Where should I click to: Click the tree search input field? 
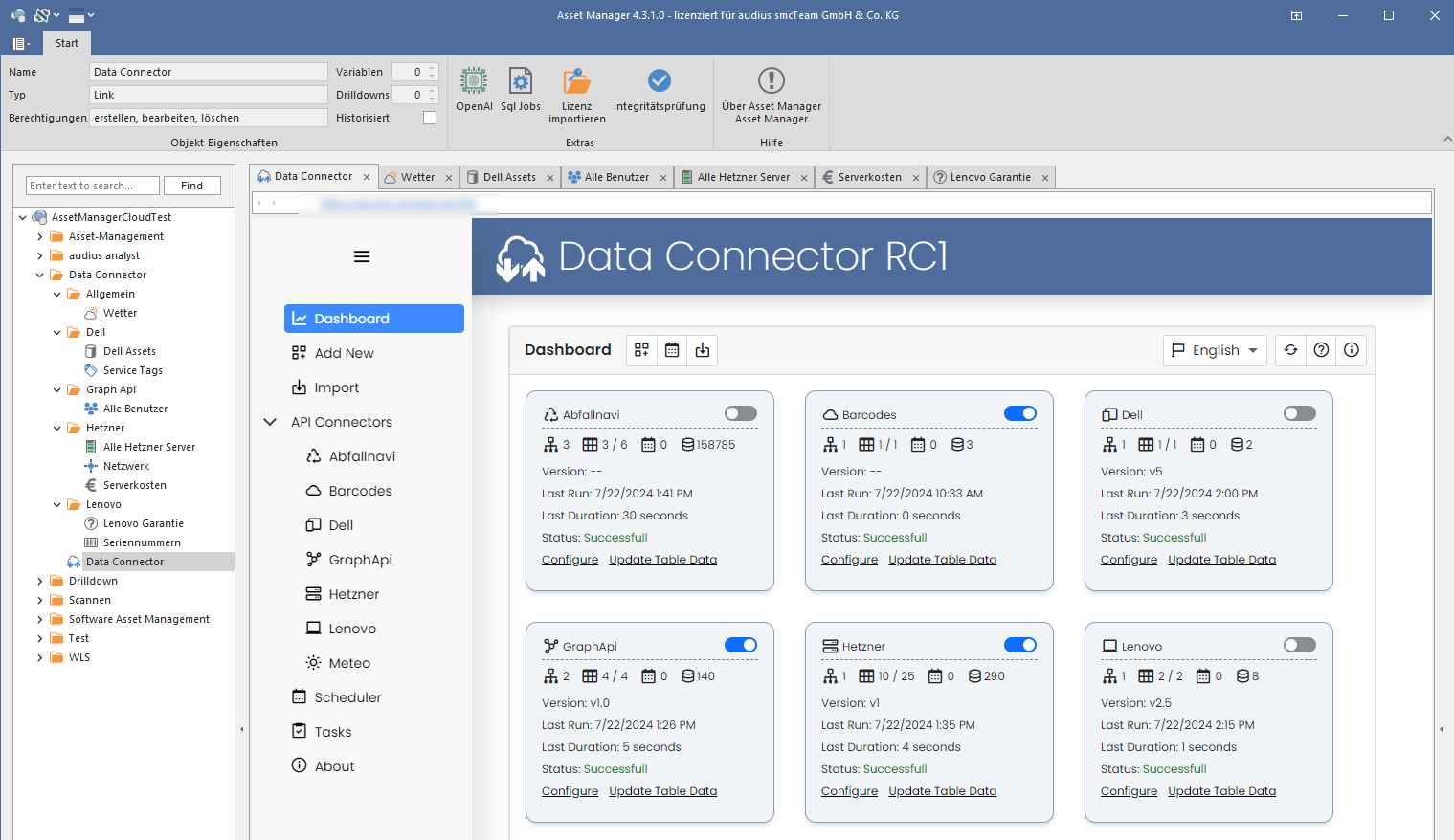(x=93, y=186)
